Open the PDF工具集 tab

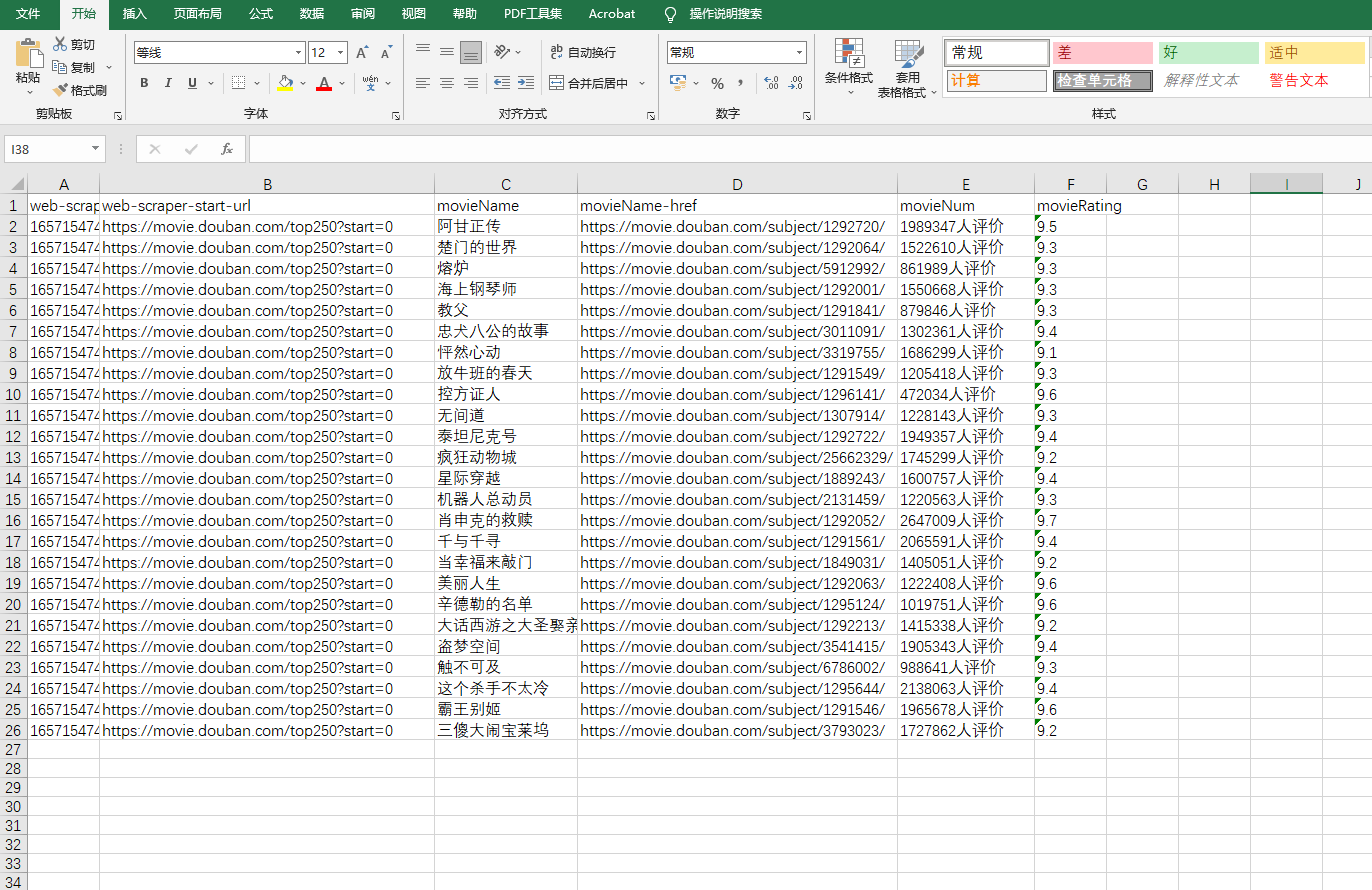click(533, 14)
